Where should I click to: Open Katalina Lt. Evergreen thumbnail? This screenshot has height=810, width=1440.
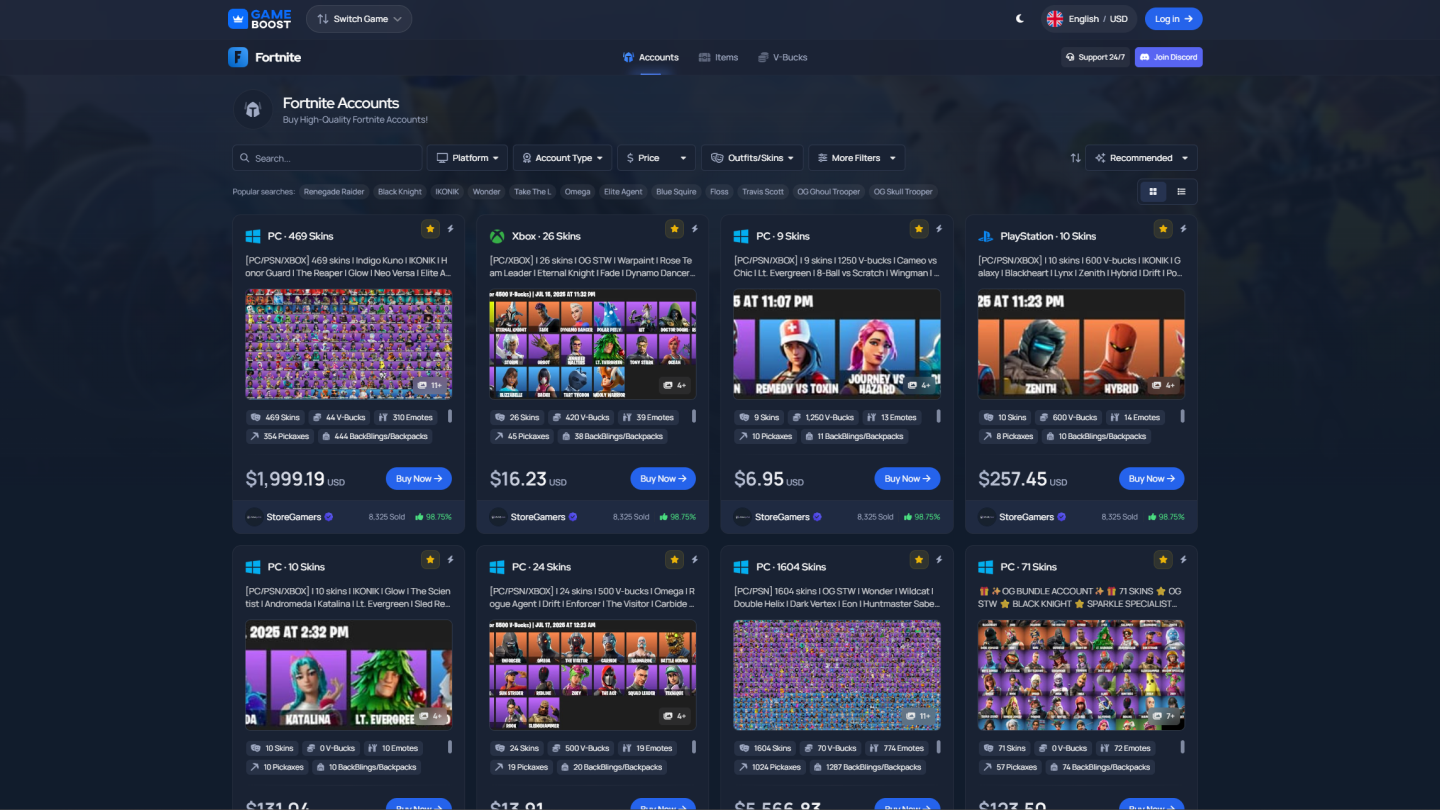click(x=349, y=675)
